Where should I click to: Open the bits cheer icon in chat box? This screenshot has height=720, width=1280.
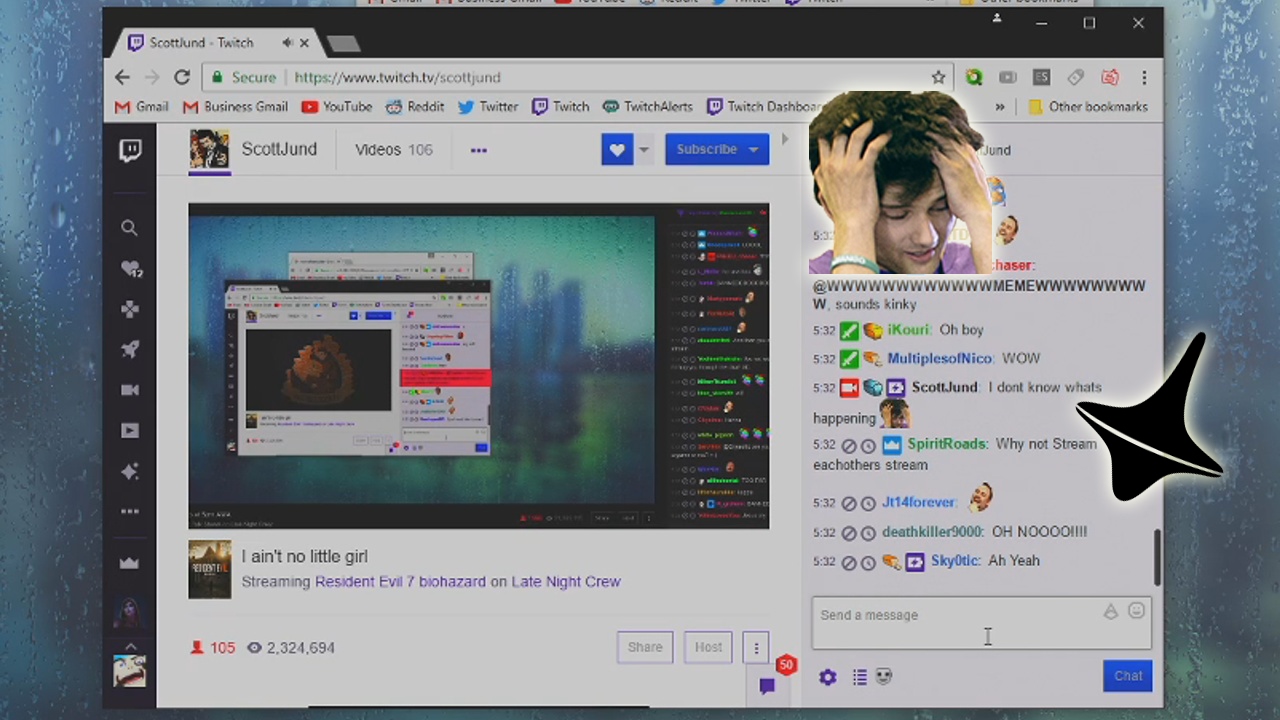(x=1110, y=611)
